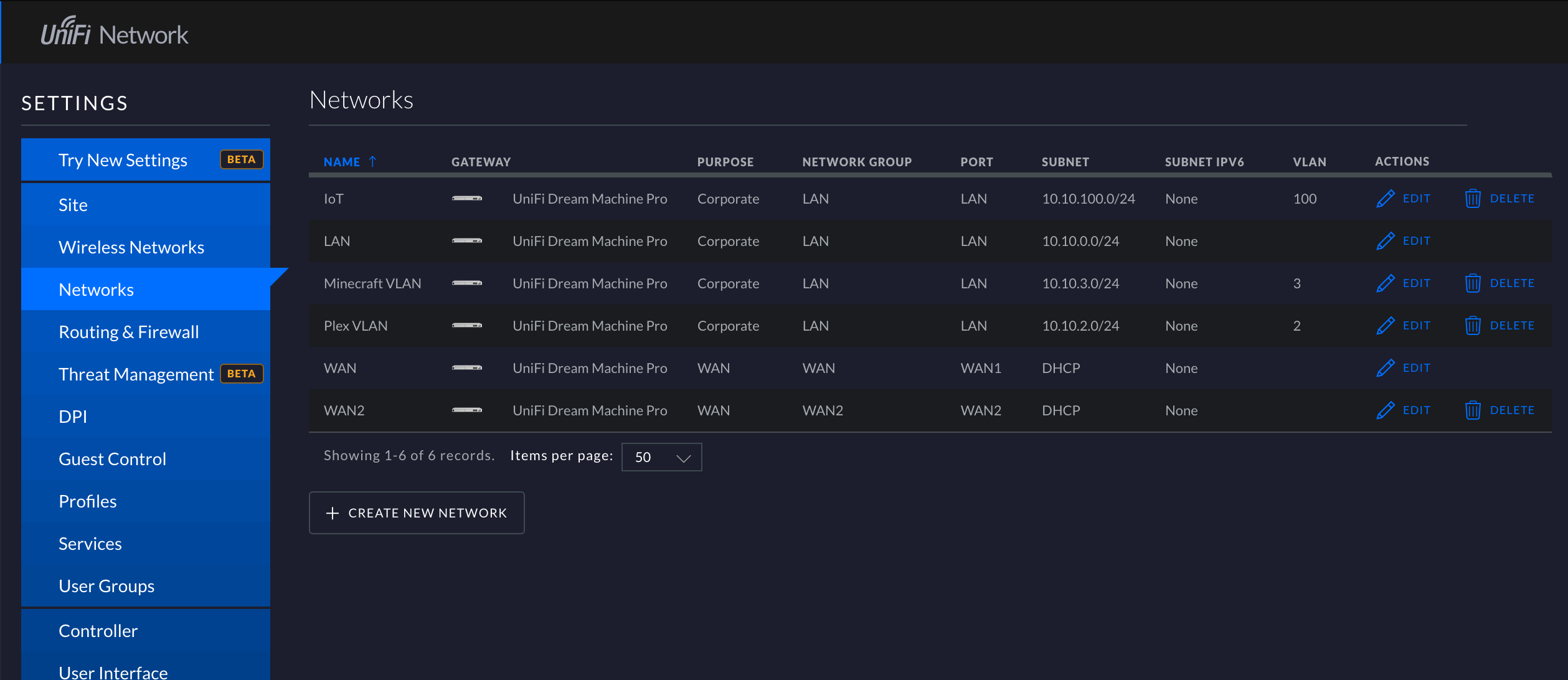Viewport: 1568px width, 680px height.
Task: Click gateway device icon in Plex VLAN row
Action: (x=467, y=326)
